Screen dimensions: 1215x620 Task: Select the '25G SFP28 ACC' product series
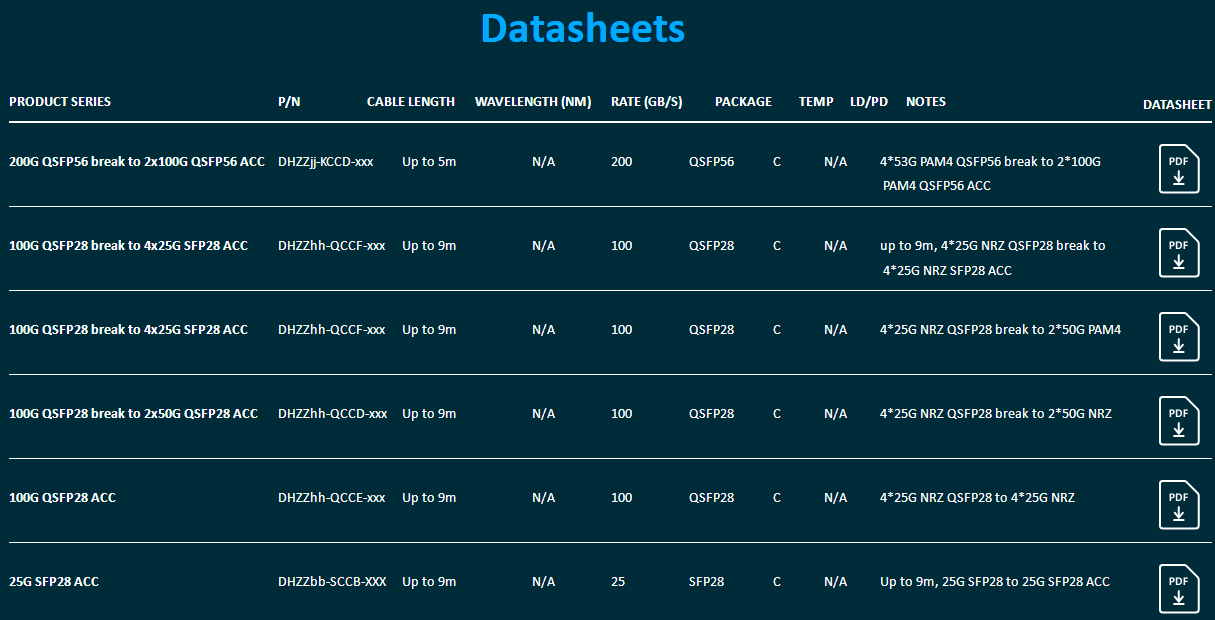click(54, 581)
